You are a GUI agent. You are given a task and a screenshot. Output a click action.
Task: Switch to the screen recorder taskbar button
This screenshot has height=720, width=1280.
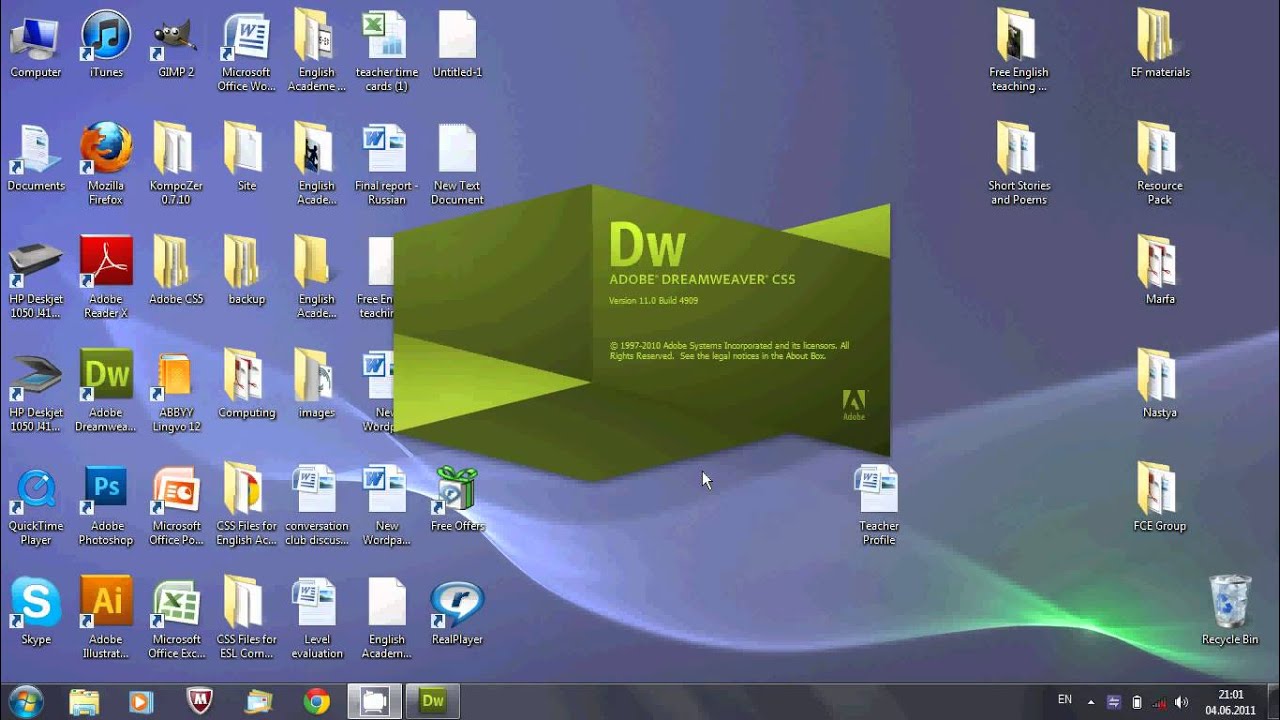point(375,701)
